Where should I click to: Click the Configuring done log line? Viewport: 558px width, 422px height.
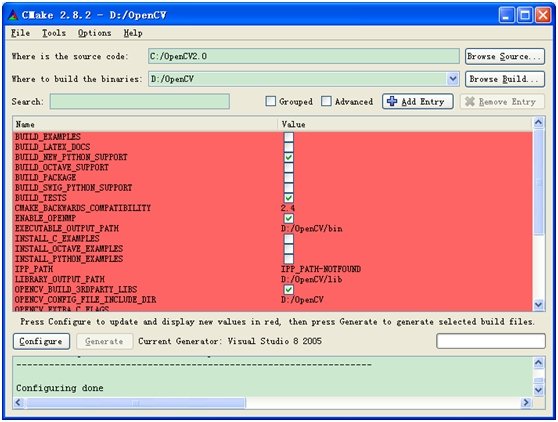60,387
